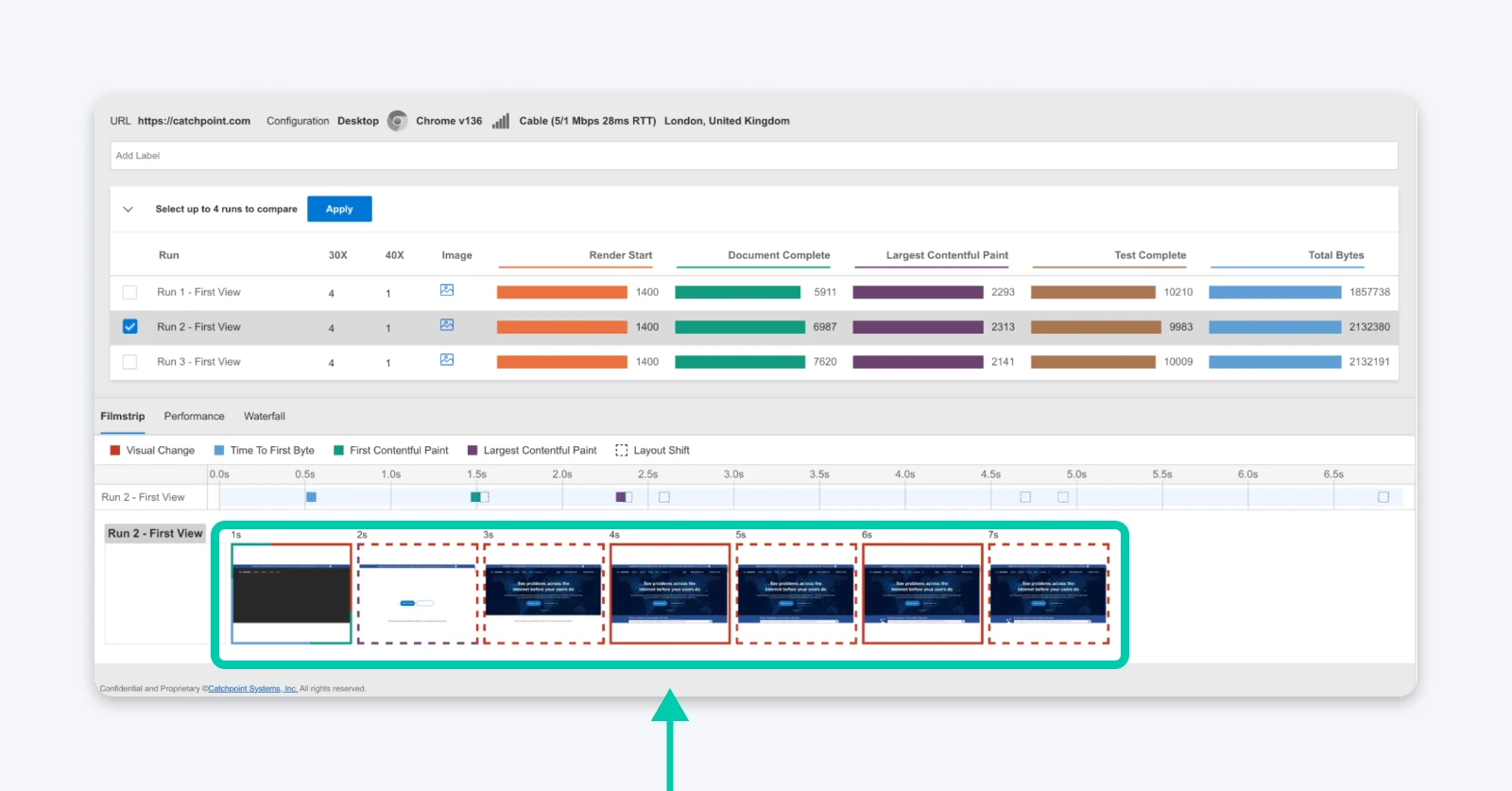Viewport: 1512px width, 791px height.
Task: Click the Visual Change red legend swatch
Action: (x=115, y=451)
